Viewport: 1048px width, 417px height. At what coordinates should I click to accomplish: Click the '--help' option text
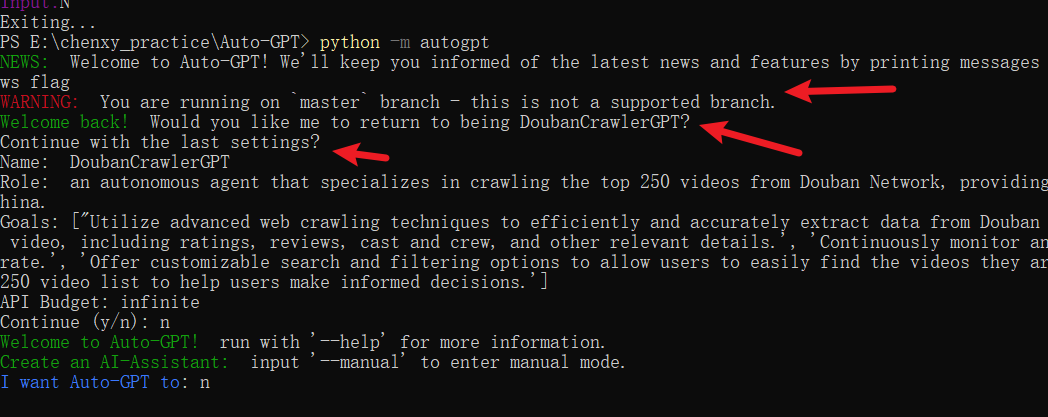pos(348,342)
